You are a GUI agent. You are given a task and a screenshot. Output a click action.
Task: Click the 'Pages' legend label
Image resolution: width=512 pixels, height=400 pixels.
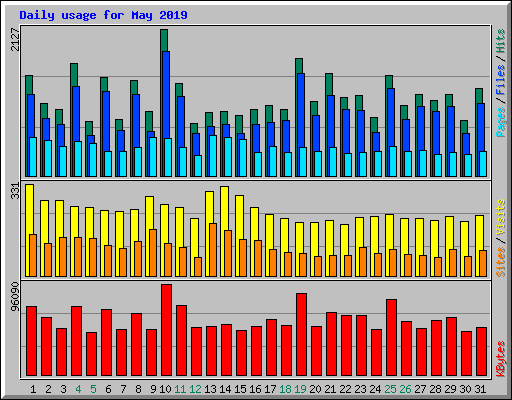coord(501,122)
